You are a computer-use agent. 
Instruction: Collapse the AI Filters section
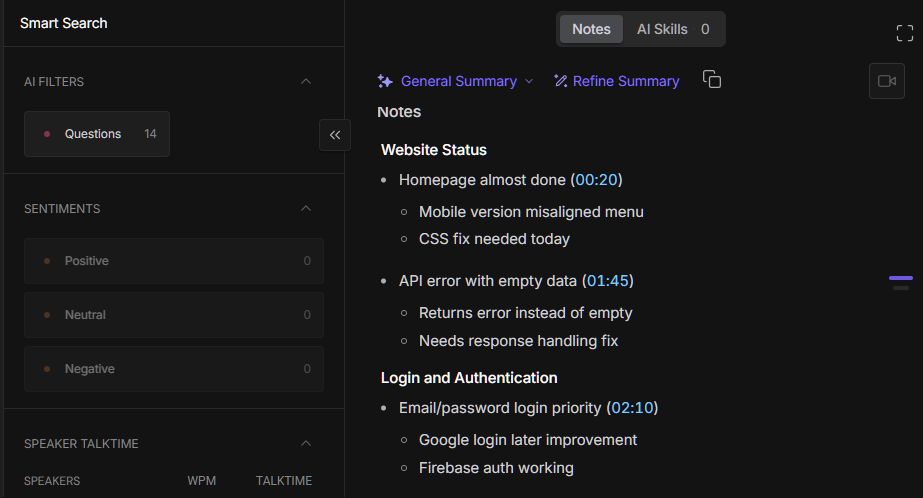(306, 81)
